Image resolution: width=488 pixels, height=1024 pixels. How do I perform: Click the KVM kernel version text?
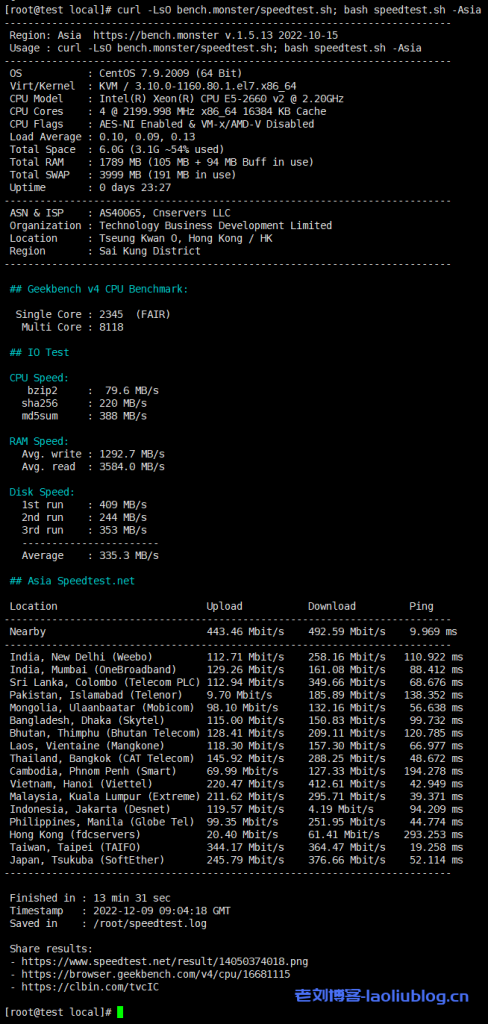click(x=197, y=86)
